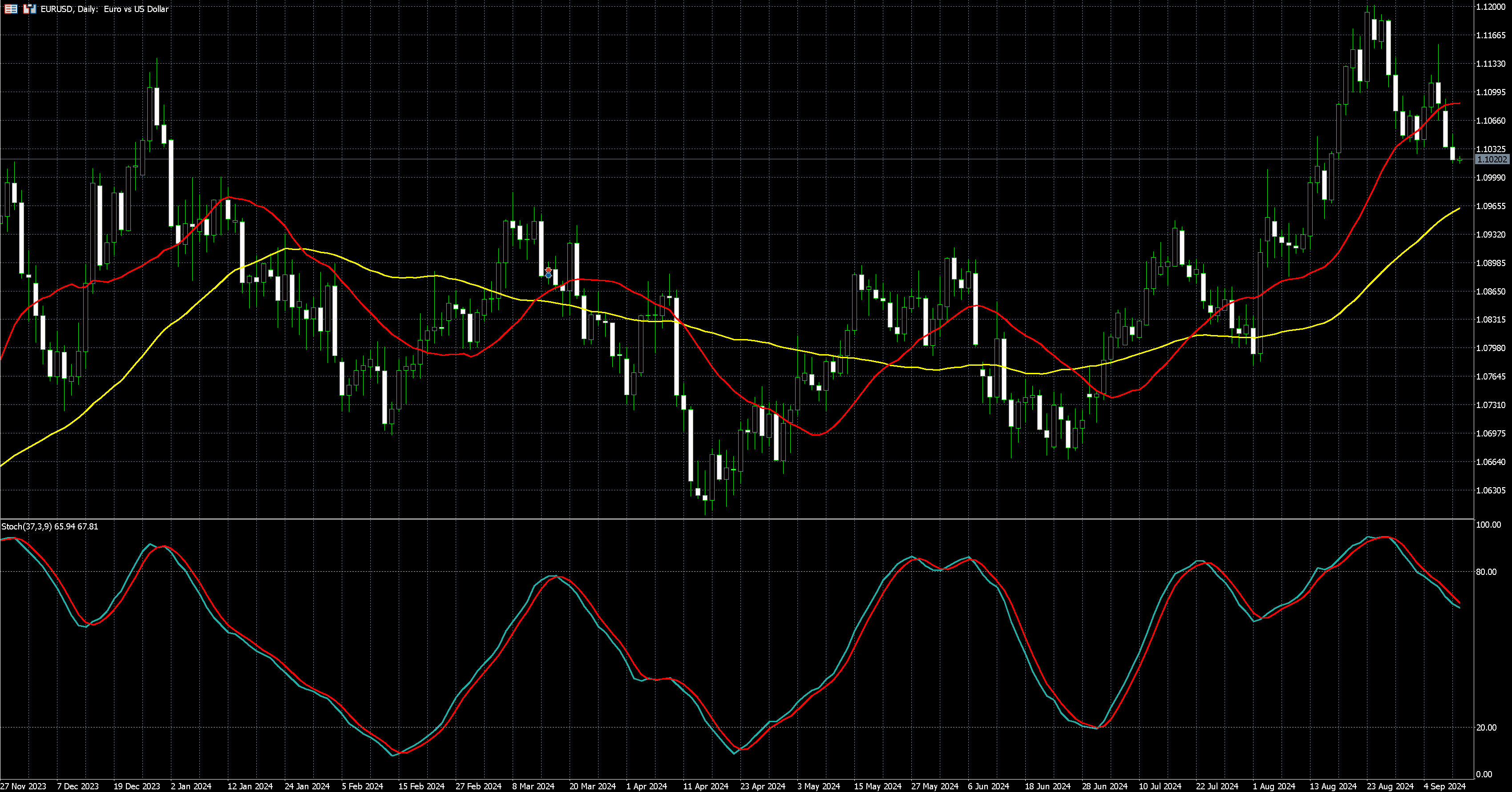Viewport: 1512px width, 792px height.
Task: Click the red sell arrow trade marker
Action: point(548,270)
